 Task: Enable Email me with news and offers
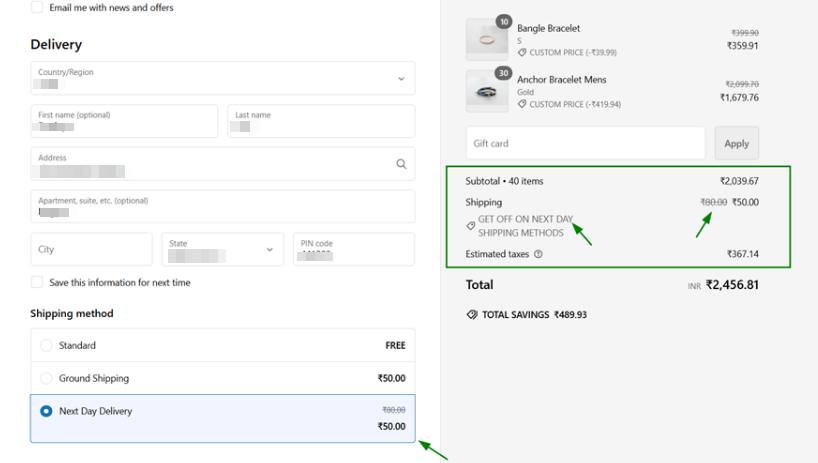pyautogui.click(x=37, y=7)
